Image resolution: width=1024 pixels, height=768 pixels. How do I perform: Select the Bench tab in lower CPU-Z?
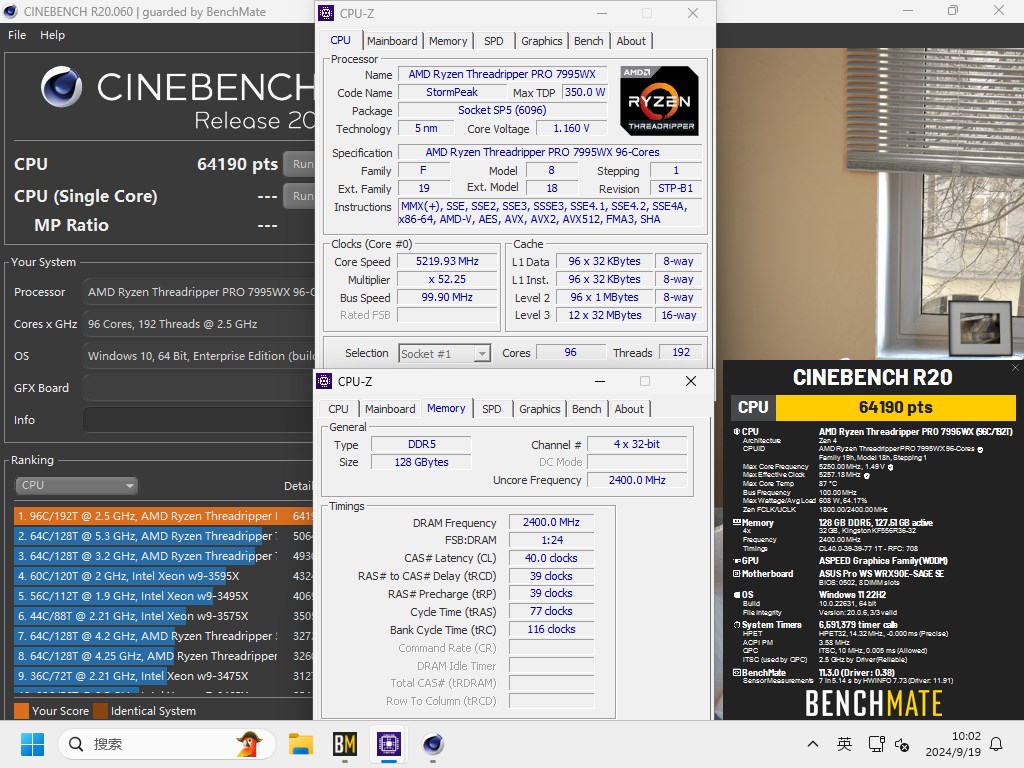click(586, 409)
